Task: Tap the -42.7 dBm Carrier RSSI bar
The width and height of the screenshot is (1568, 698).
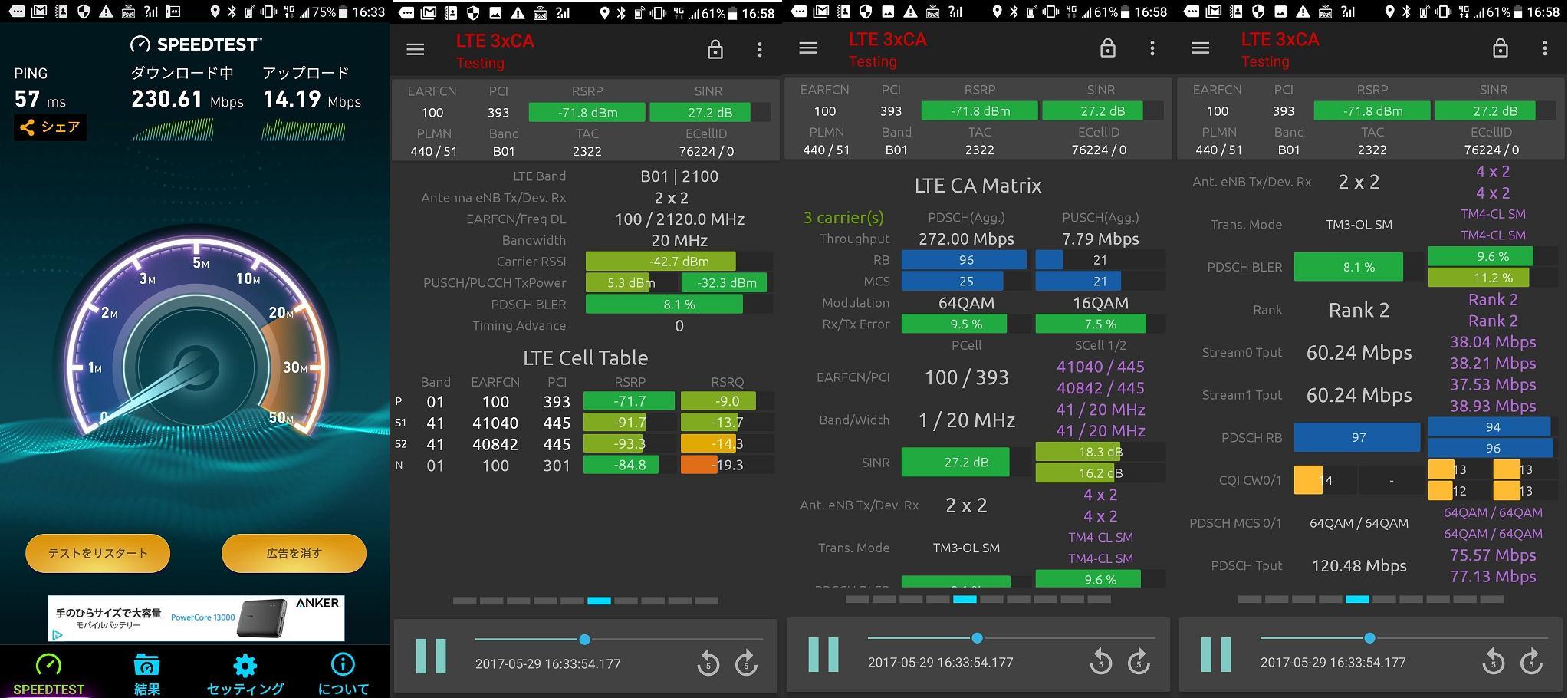Action: [x=679, y=262]
